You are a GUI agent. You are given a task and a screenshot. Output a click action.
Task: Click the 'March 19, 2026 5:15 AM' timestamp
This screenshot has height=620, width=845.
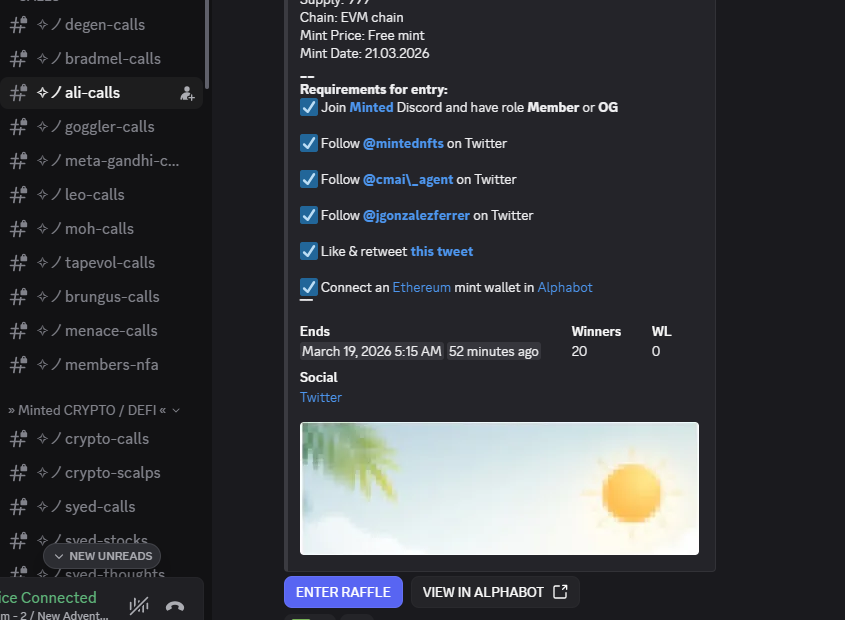(372, 352)
